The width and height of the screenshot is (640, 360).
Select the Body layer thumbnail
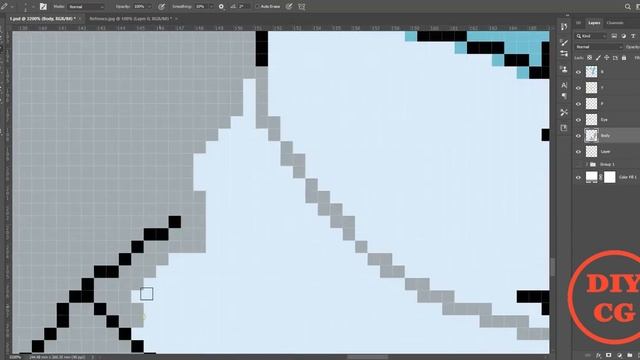pos(591,136)
